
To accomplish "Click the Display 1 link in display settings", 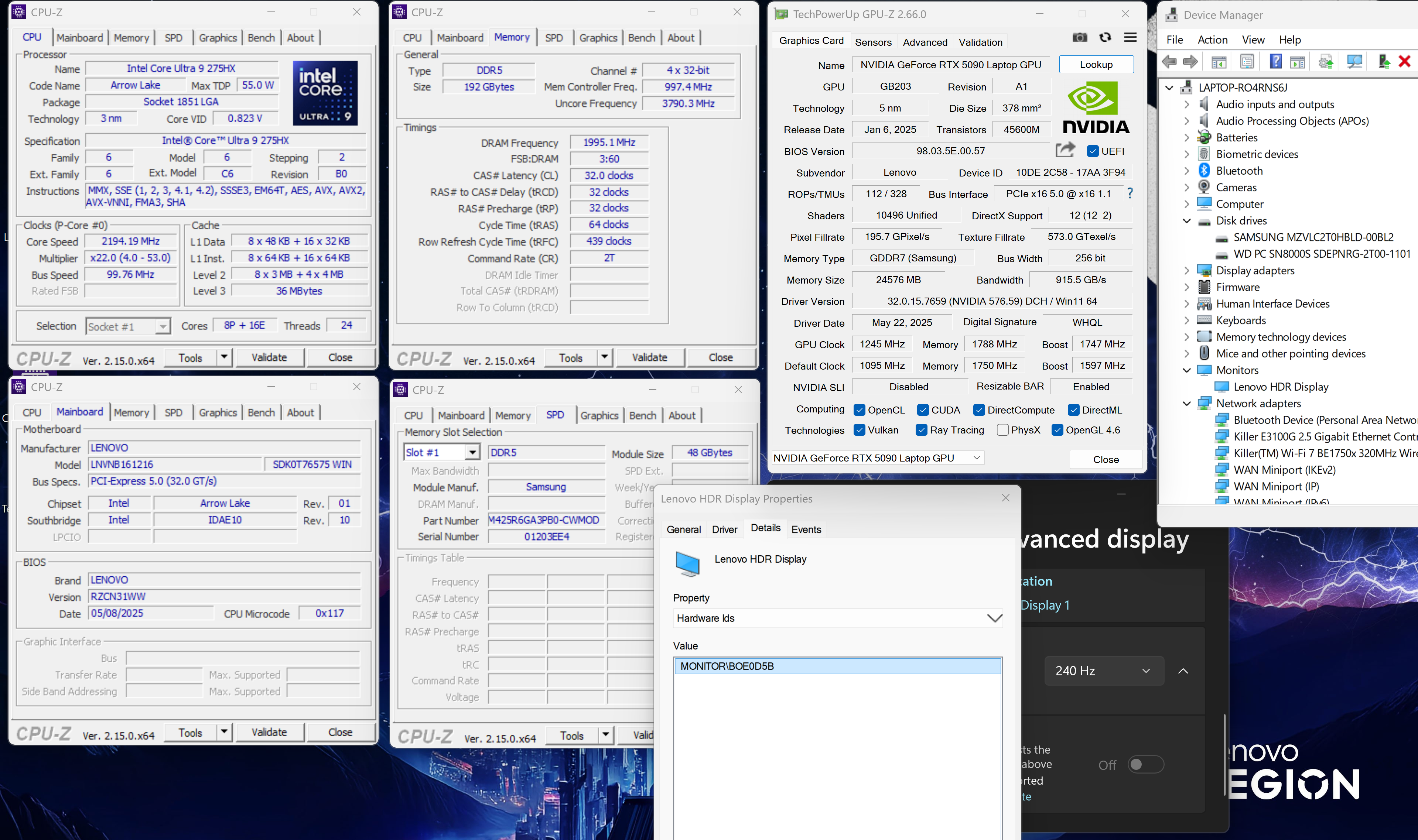I will click(1045, 605).
